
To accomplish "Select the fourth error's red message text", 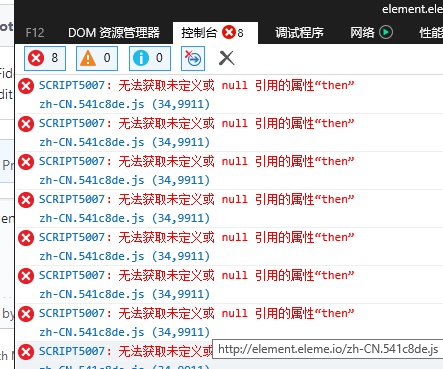I will [236, 199].
